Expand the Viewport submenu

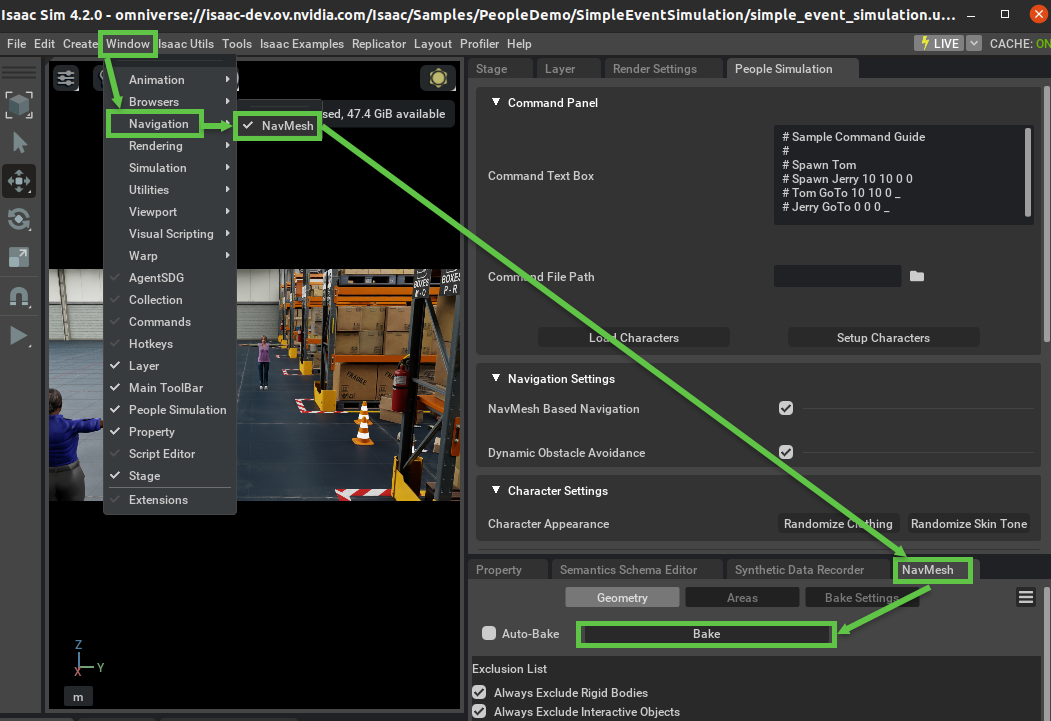169,212
